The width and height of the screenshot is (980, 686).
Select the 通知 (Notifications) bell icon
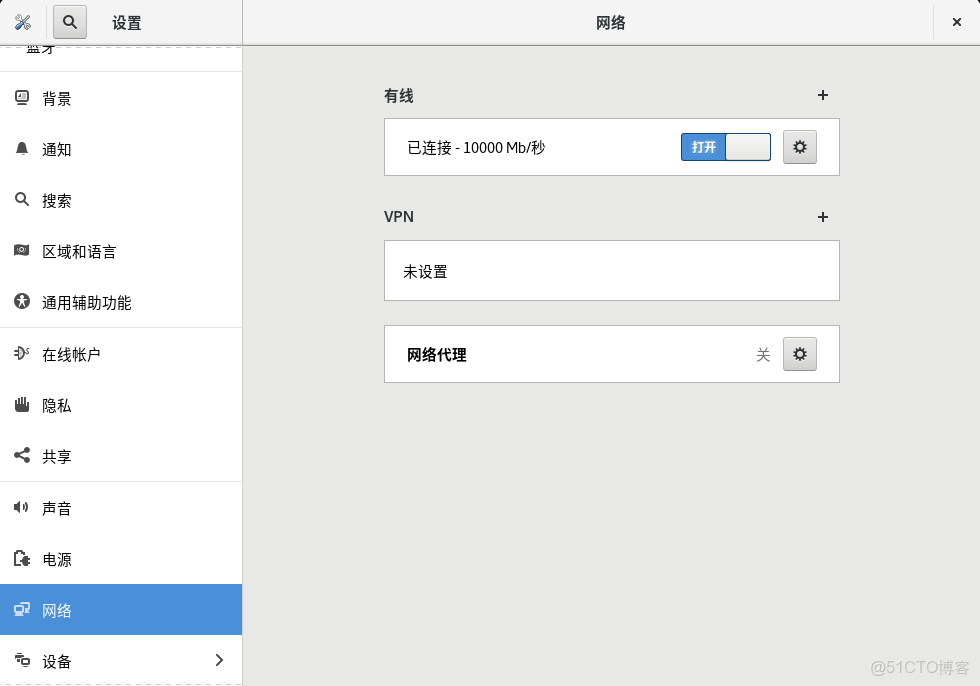coord(22,149)
